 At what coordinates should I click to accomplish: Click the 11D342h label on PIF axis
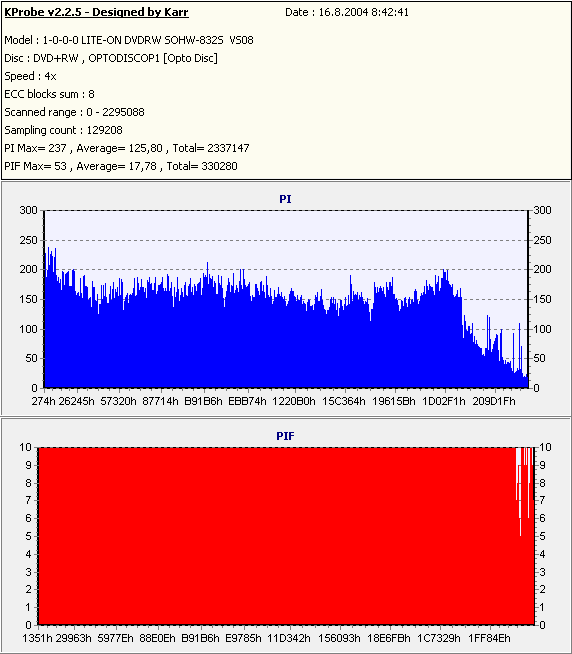click(289, 638)
